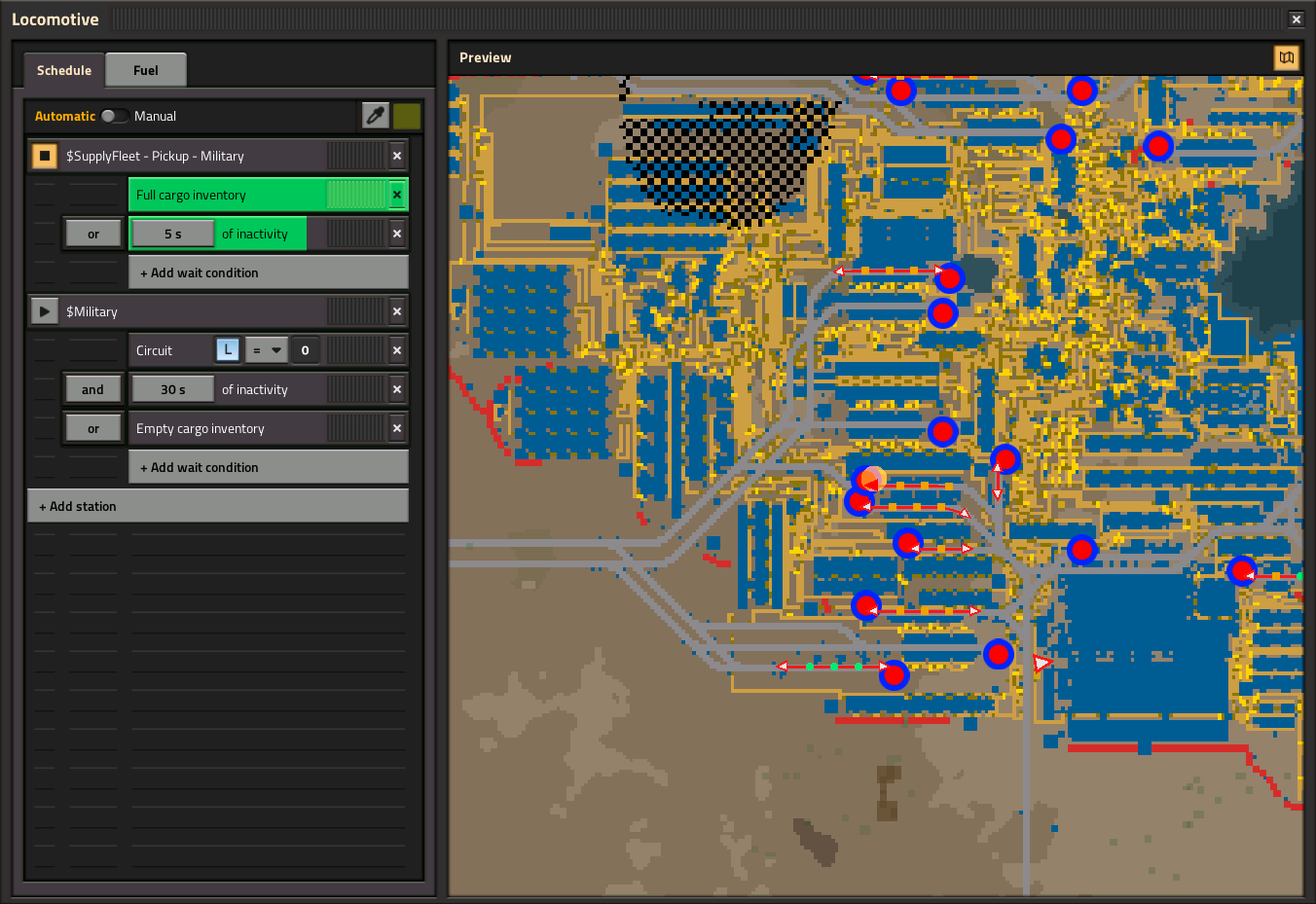This screenshot has height=904, width=1316.
Task: Edit the 5 s inactivity duration field
Action: [172, 233]
